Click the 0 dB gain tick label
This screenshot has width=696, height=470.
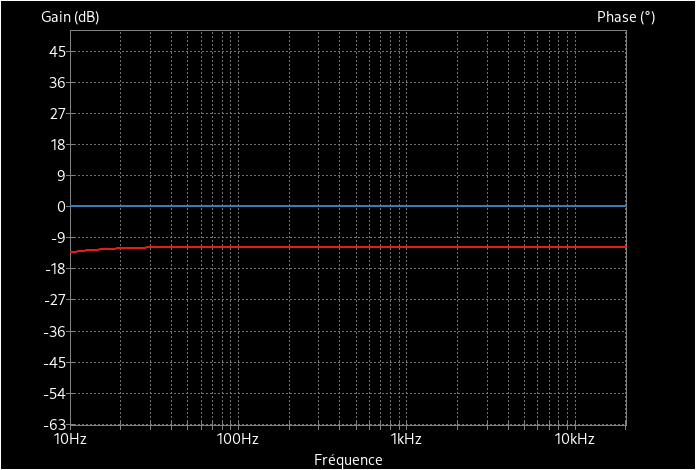click(x=61, y=206)
